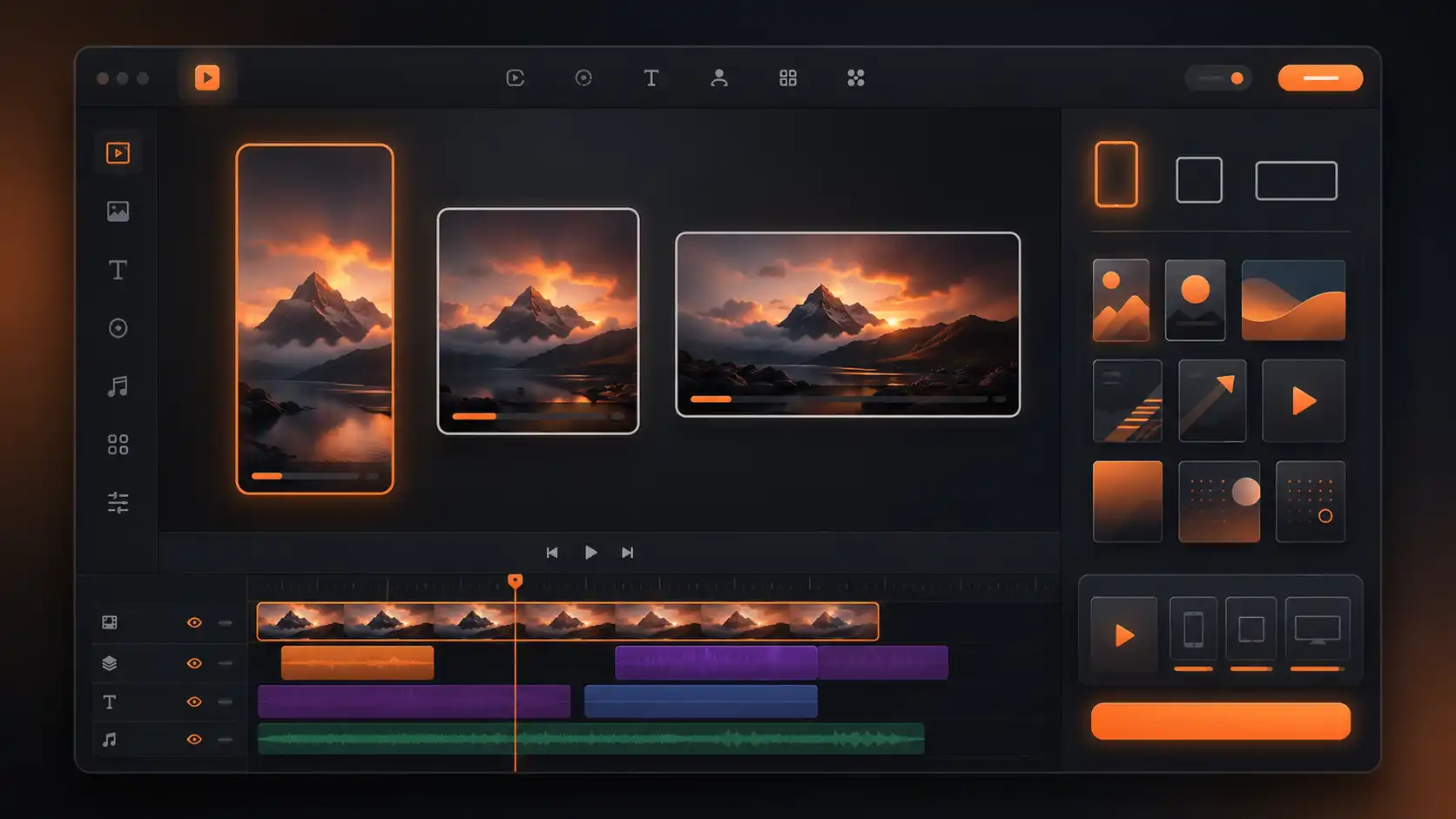Image resolution: width=1456 pixels, height=819 pixels.
Task: Select the text T icon in left sidebar
Action: tap(118, 270)
